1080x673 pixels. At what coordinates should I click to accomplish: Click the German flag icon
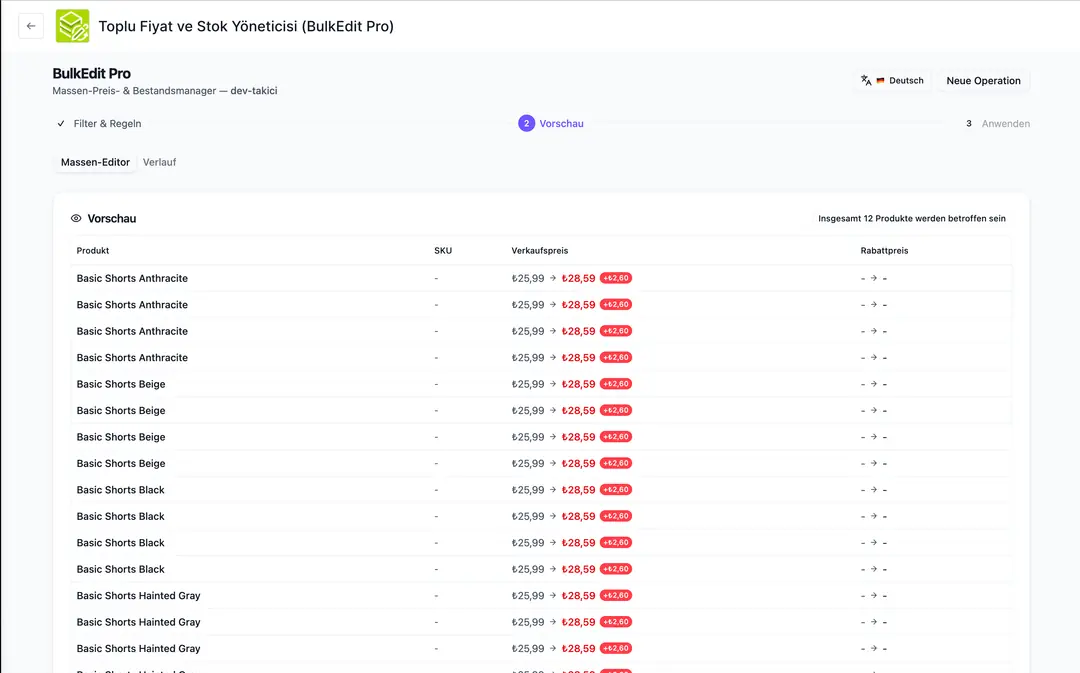coord(880,81)
